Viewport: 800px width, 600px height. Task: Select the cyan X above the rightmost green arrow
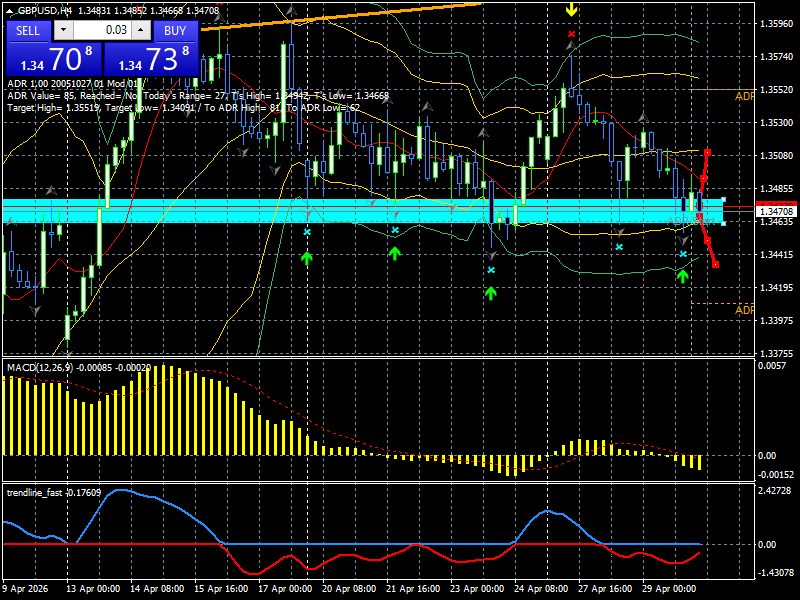pyautogui.click(x=683, y=254)
